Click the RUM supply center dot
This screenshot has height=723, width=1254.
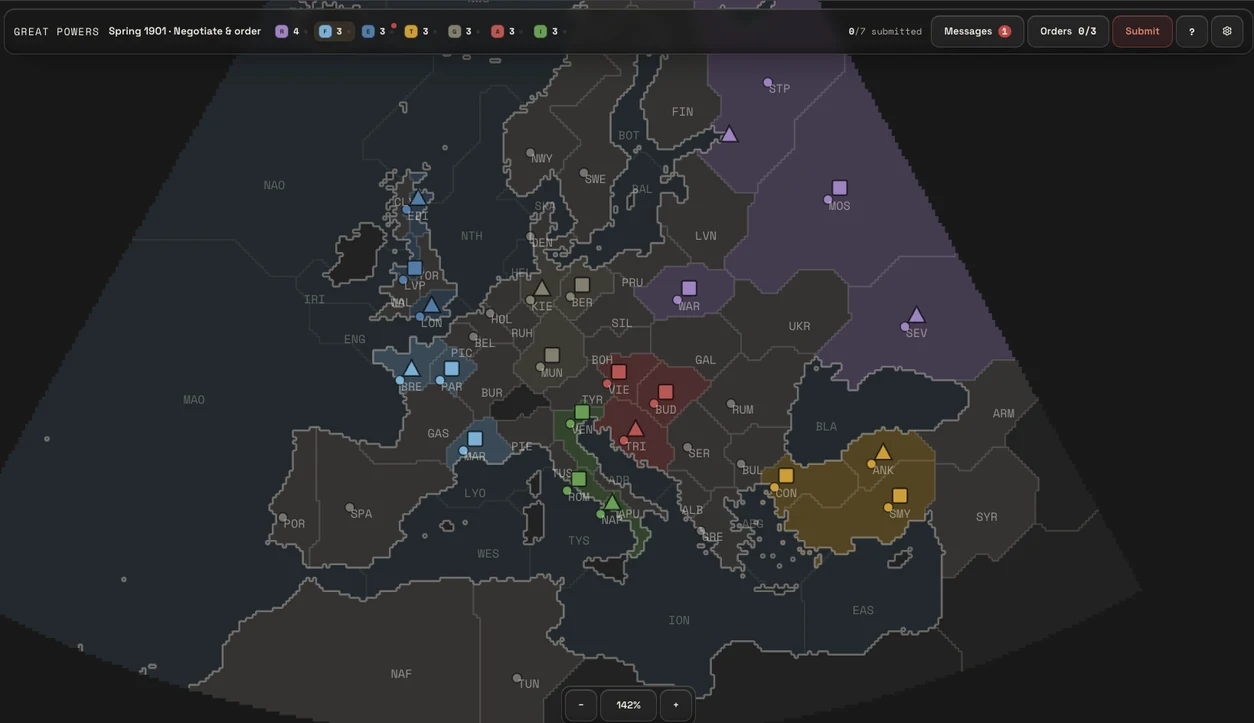click(x=731, y=404)
